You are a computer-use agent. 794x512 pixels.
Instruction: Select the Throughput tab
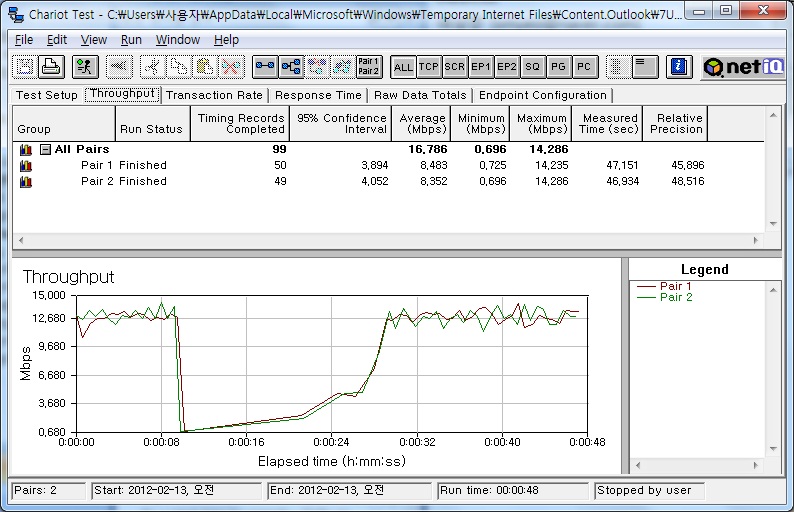click(123, 94)
